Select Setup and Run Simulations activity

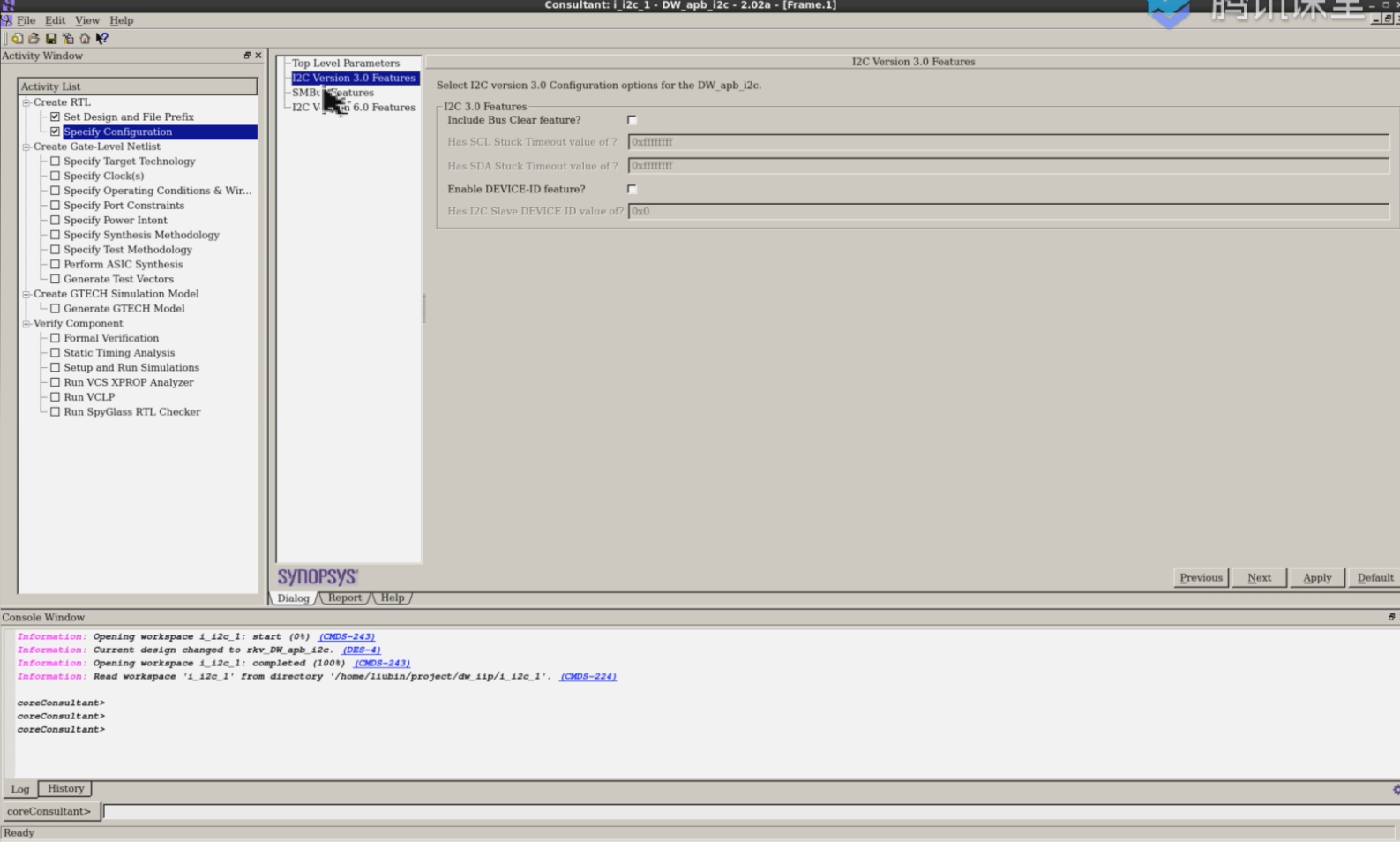pyautogui.click(x=131, y=368)
